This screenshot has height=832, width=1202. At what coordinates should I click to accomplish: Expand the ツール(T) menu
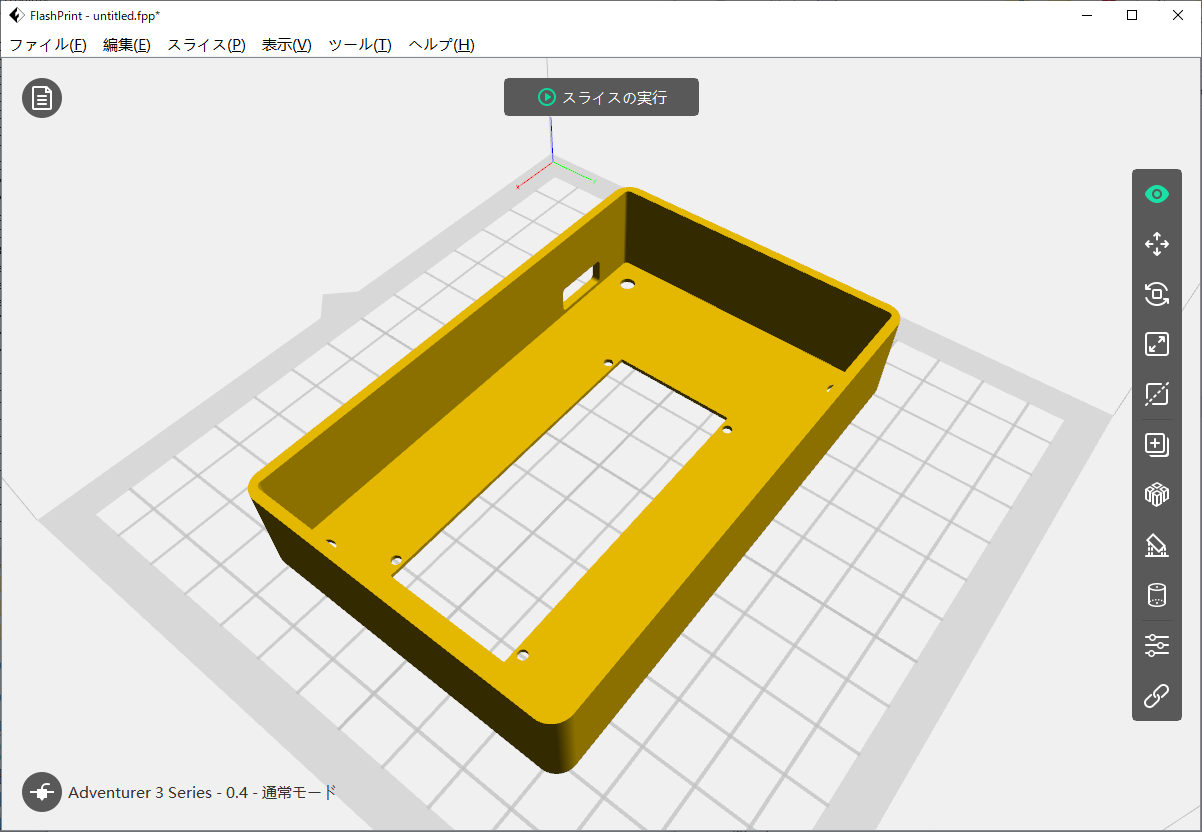(360, 45)
